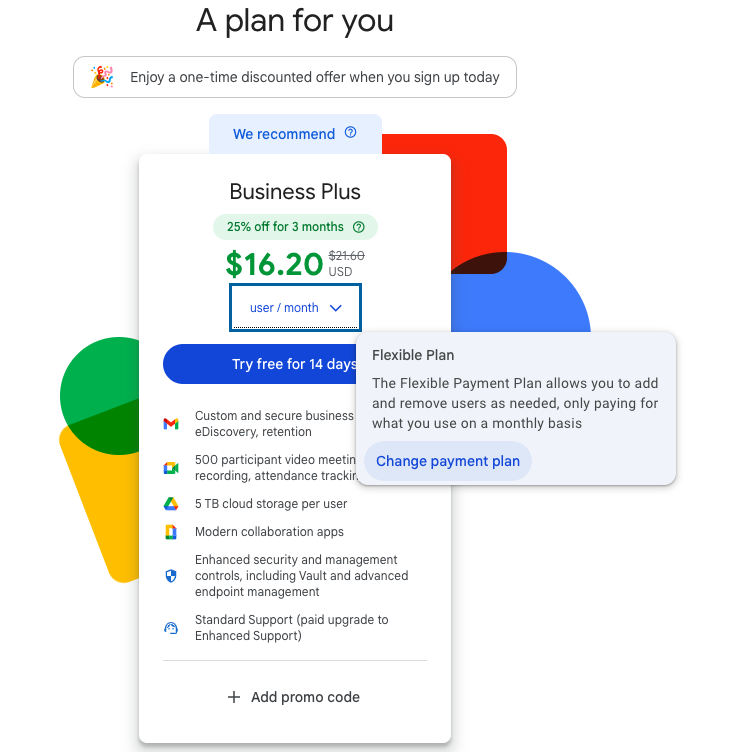This screenshot has width=750, height=752.
Task: Select the We recommend tab label
Action: coord(284,134)
